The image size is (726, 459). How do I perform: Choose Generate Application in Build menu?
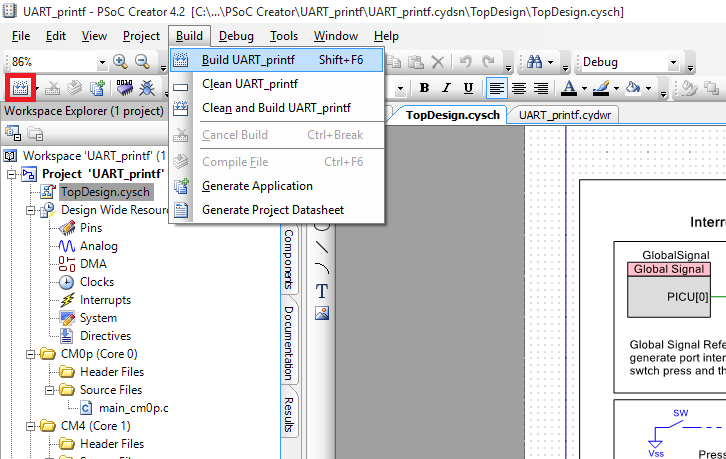click(276, 186)
